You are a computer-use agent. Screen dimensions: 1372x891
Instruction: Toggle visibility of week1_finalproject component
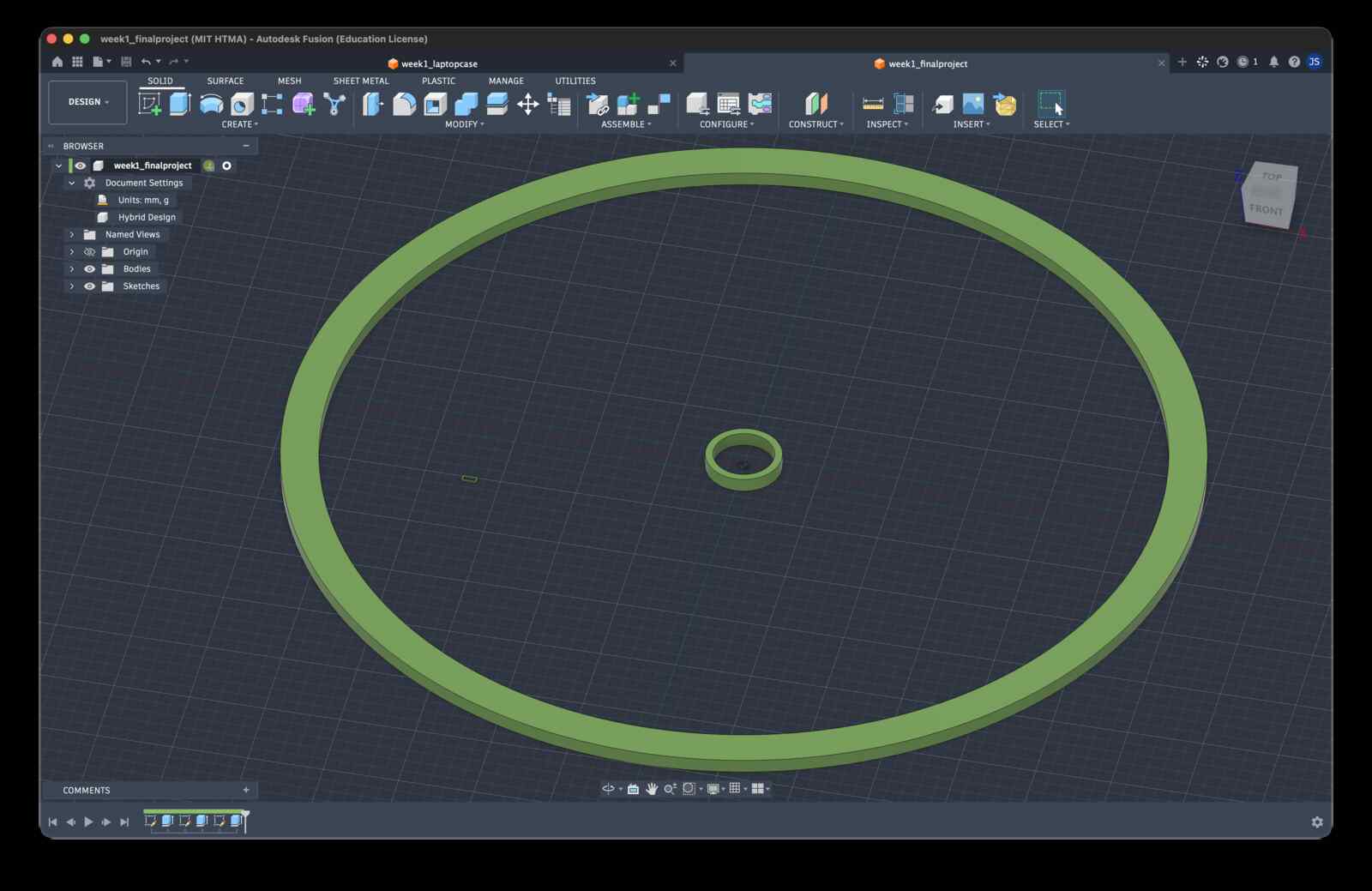(x=81, y=166)
